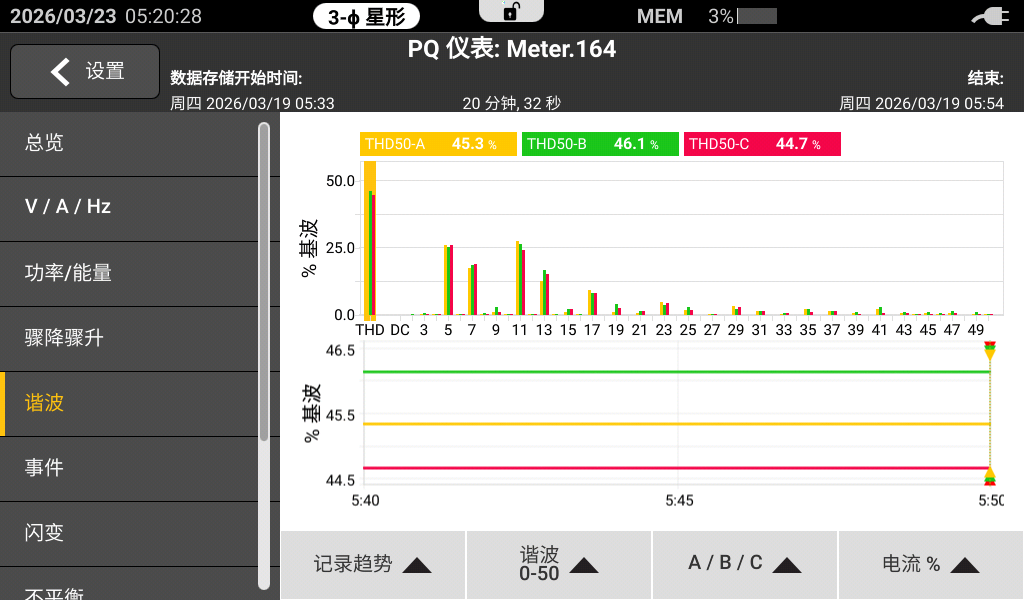Click the PQ 仪表: Meter.164 title

pyautogui.click(x=512, y=49)
